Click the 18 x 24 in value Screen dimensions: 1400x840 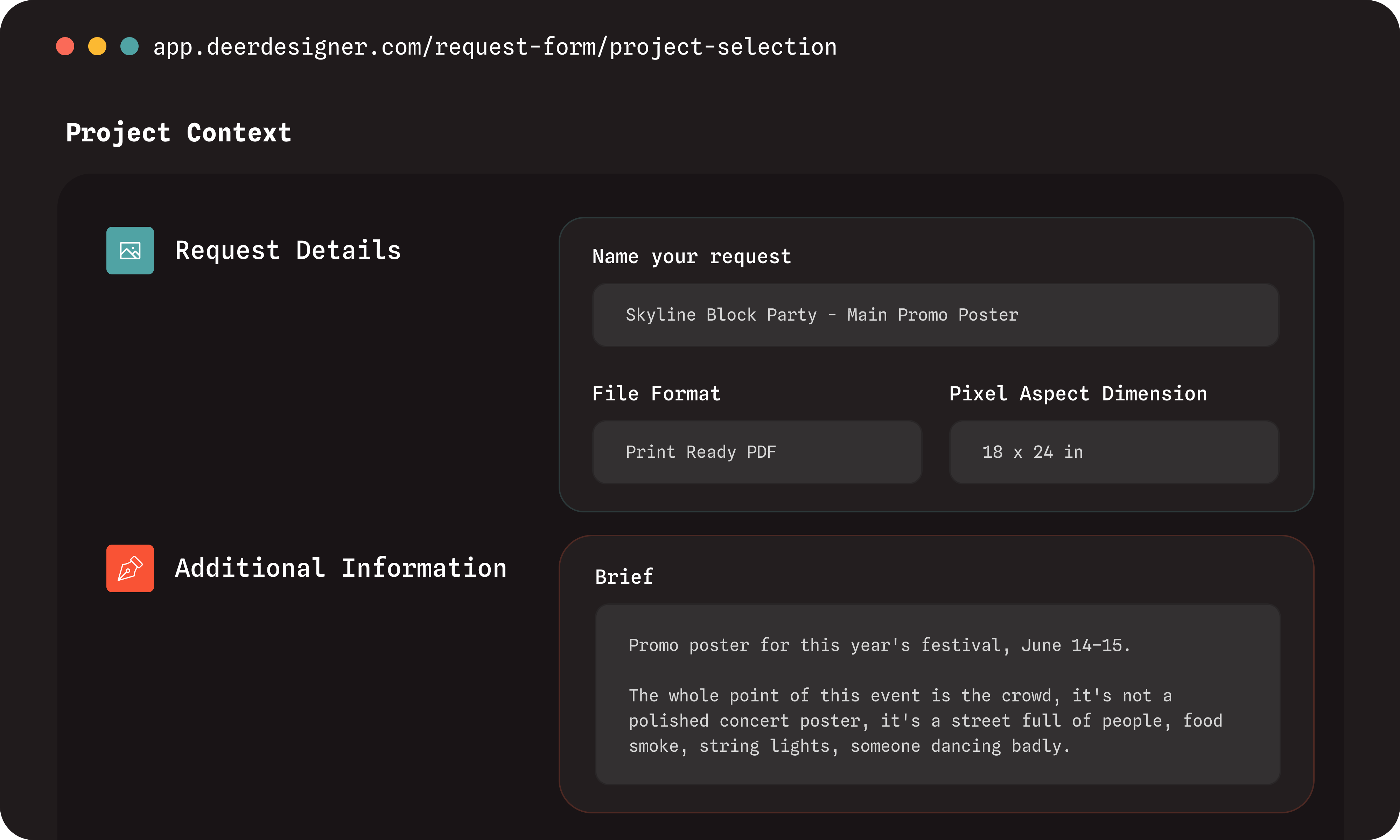point(1033,452)
